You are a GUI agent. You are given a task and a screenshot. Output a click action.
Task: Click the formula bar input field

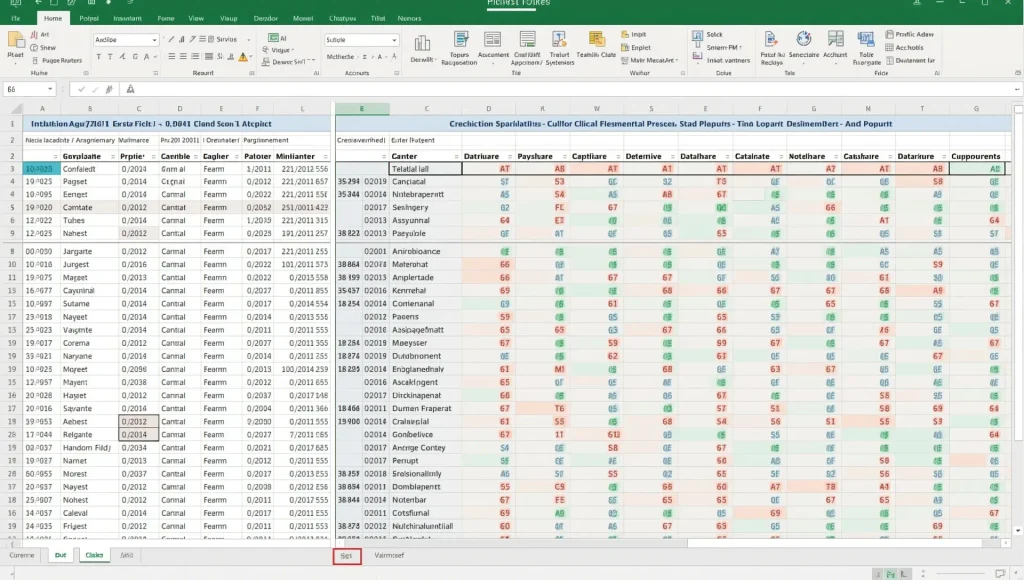tap(575, 89)
